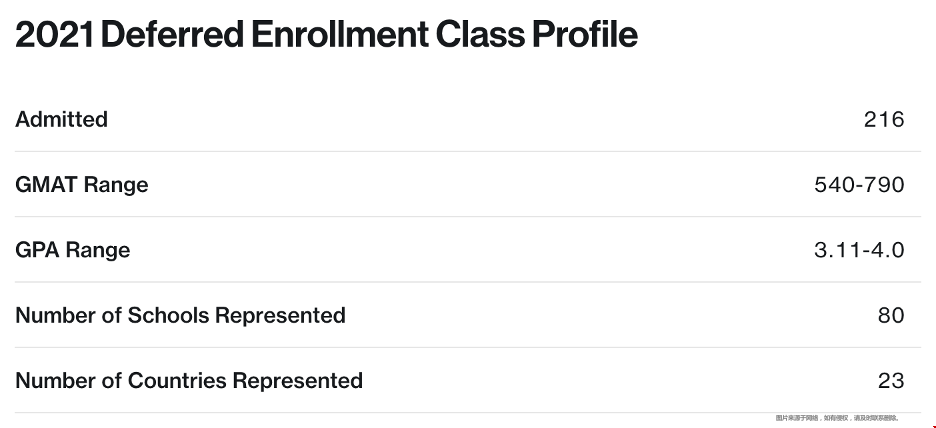Viewport: 936px width, 428px height.
Task: Select the GMAT Range label
Action: coord(82,185)
